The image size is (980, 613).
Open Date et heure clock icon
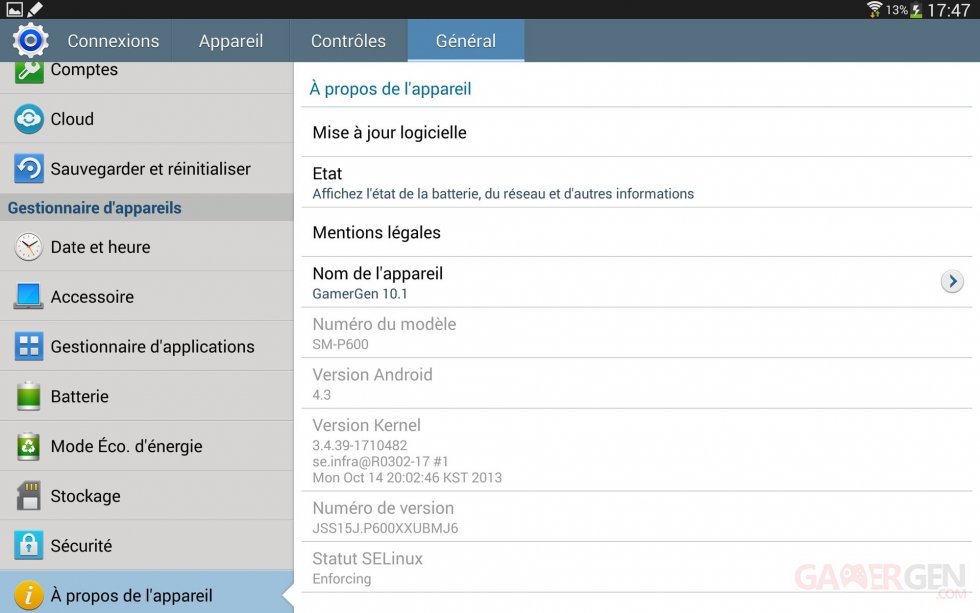[x=29, y=247]
